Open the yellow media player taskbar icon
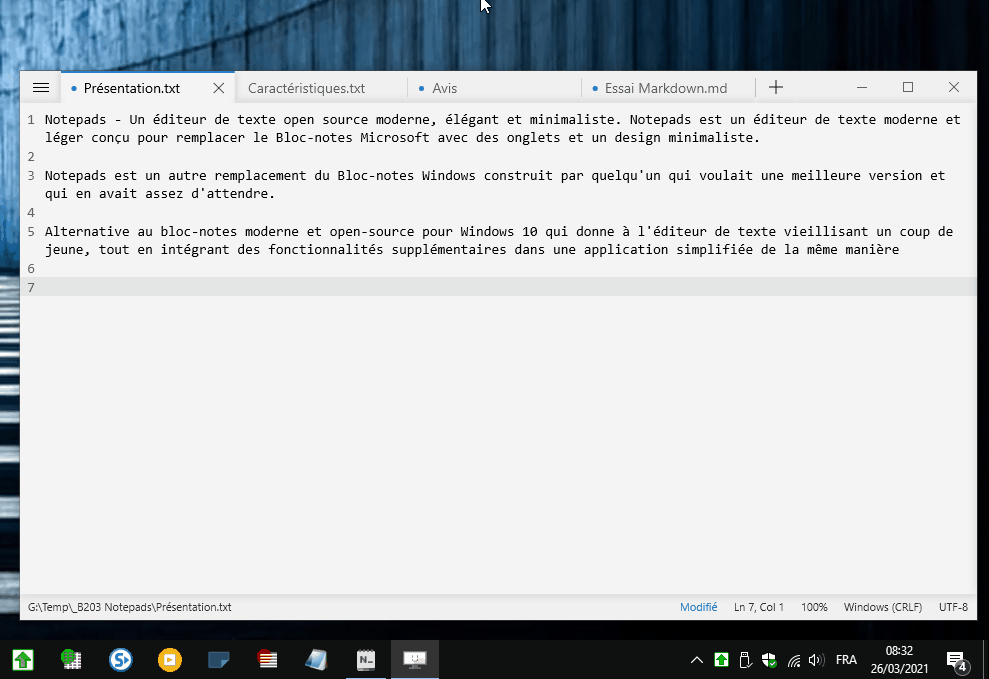Screen dimensions: 989x679 tap(170, 660)
